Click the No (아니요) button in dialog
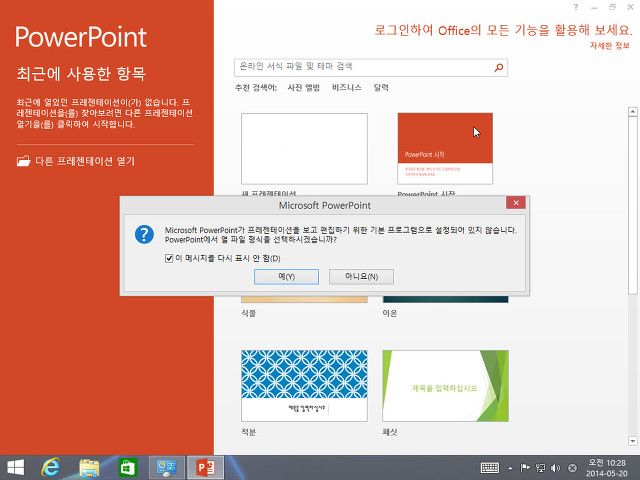This screenshot has width=640, height=480. click(361, 277)
